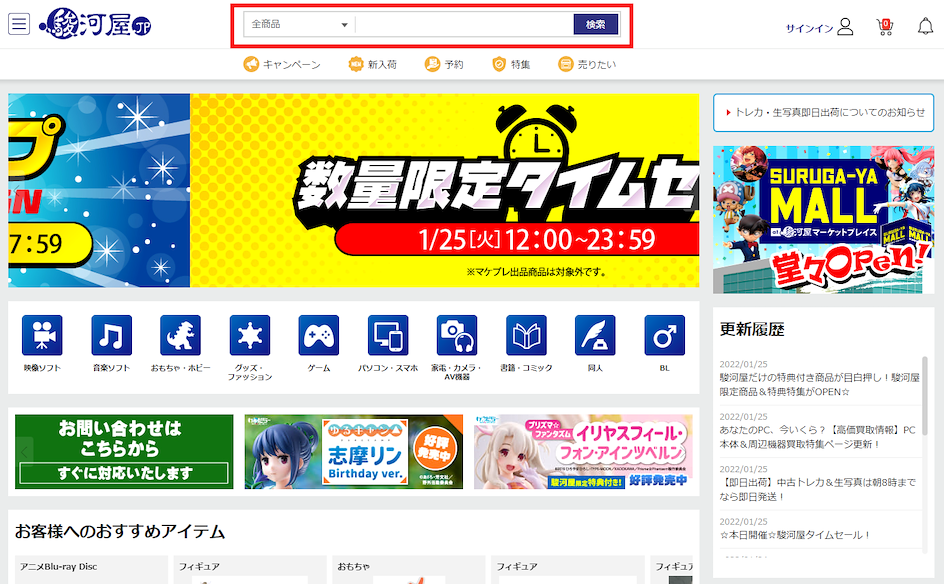Select the グッズ・ファッション category icon
The image size is (944, 584).
[250, 335]
